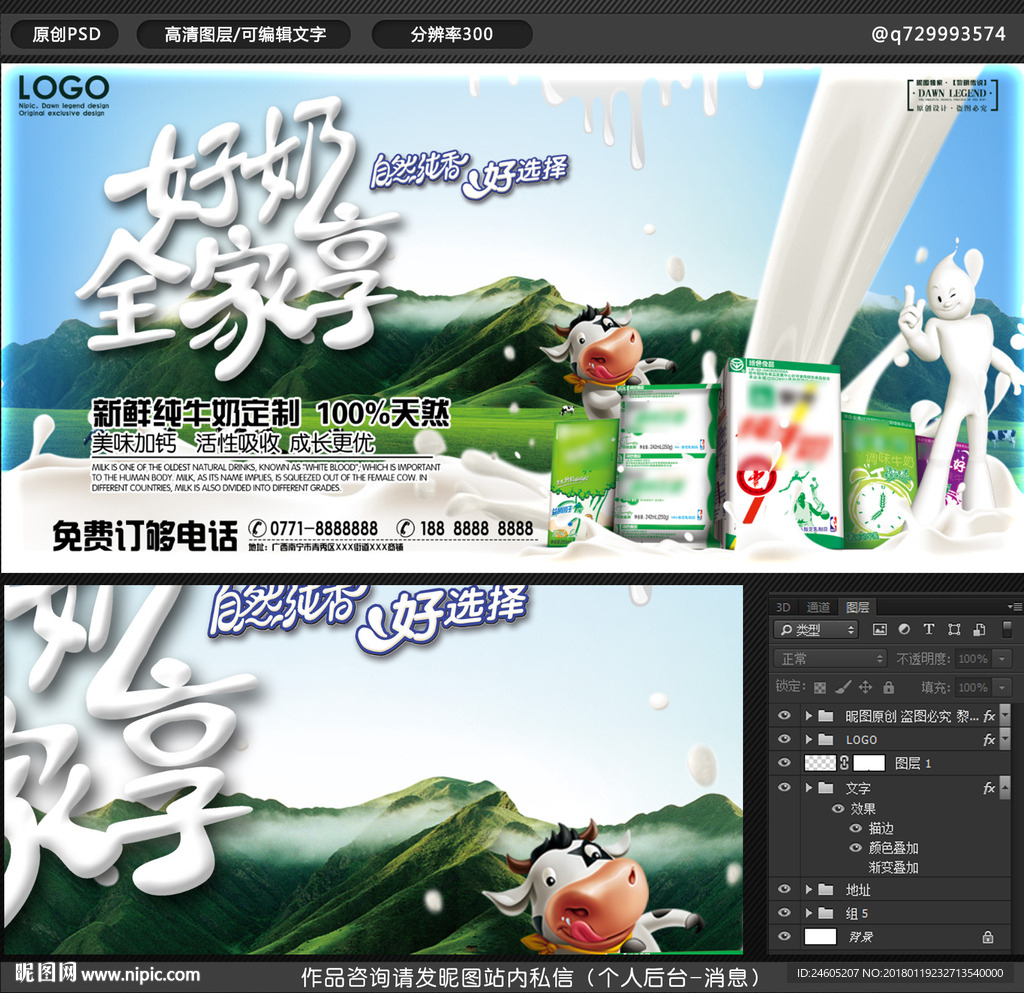The height and width of the screenshot is (993, 1024).
Task: Hide the 文字 group
Action: (x=784, y=787)
